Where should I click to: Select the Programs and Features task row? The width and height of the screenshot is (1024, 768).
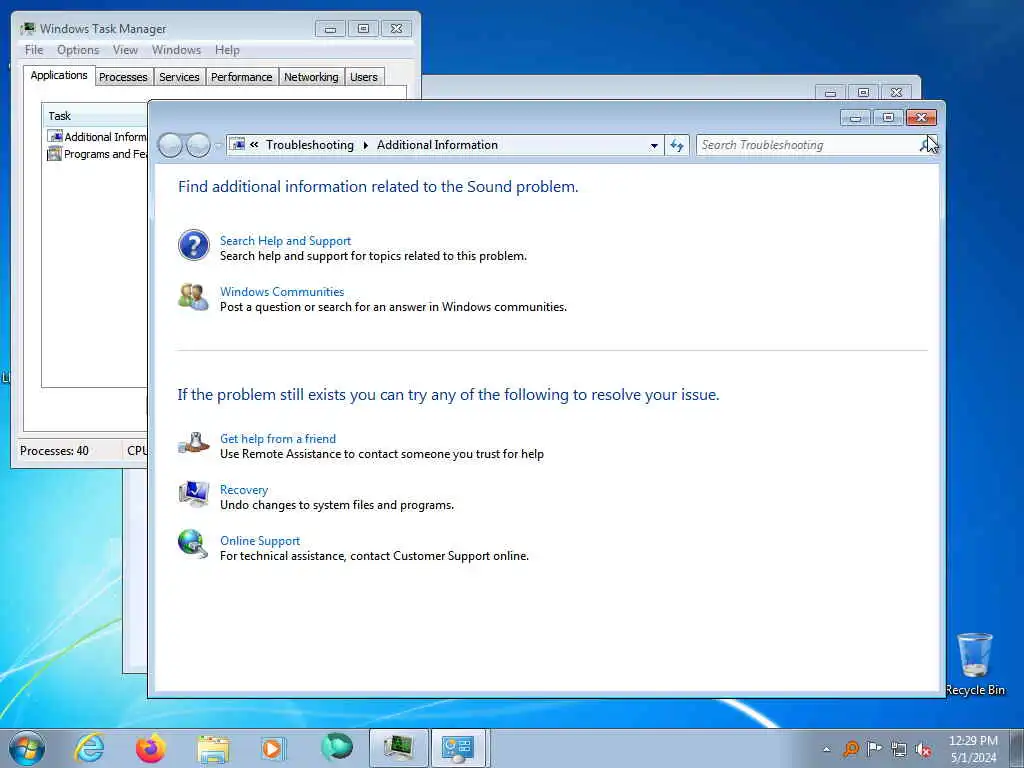click(97, 154)
